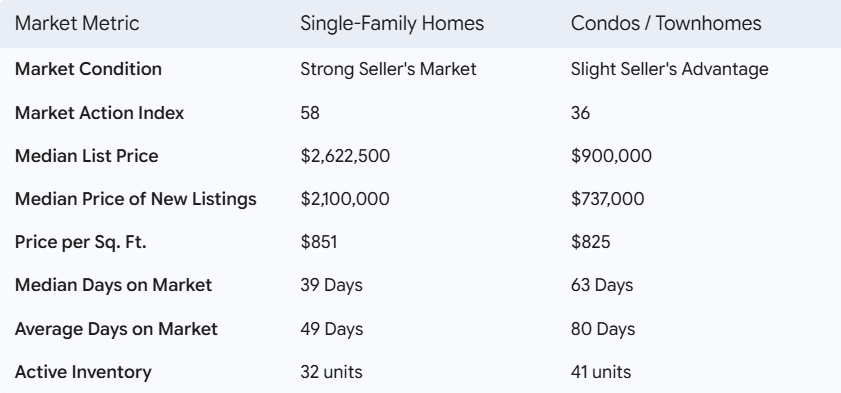Select the 63 Days median value

pos(602,285)
